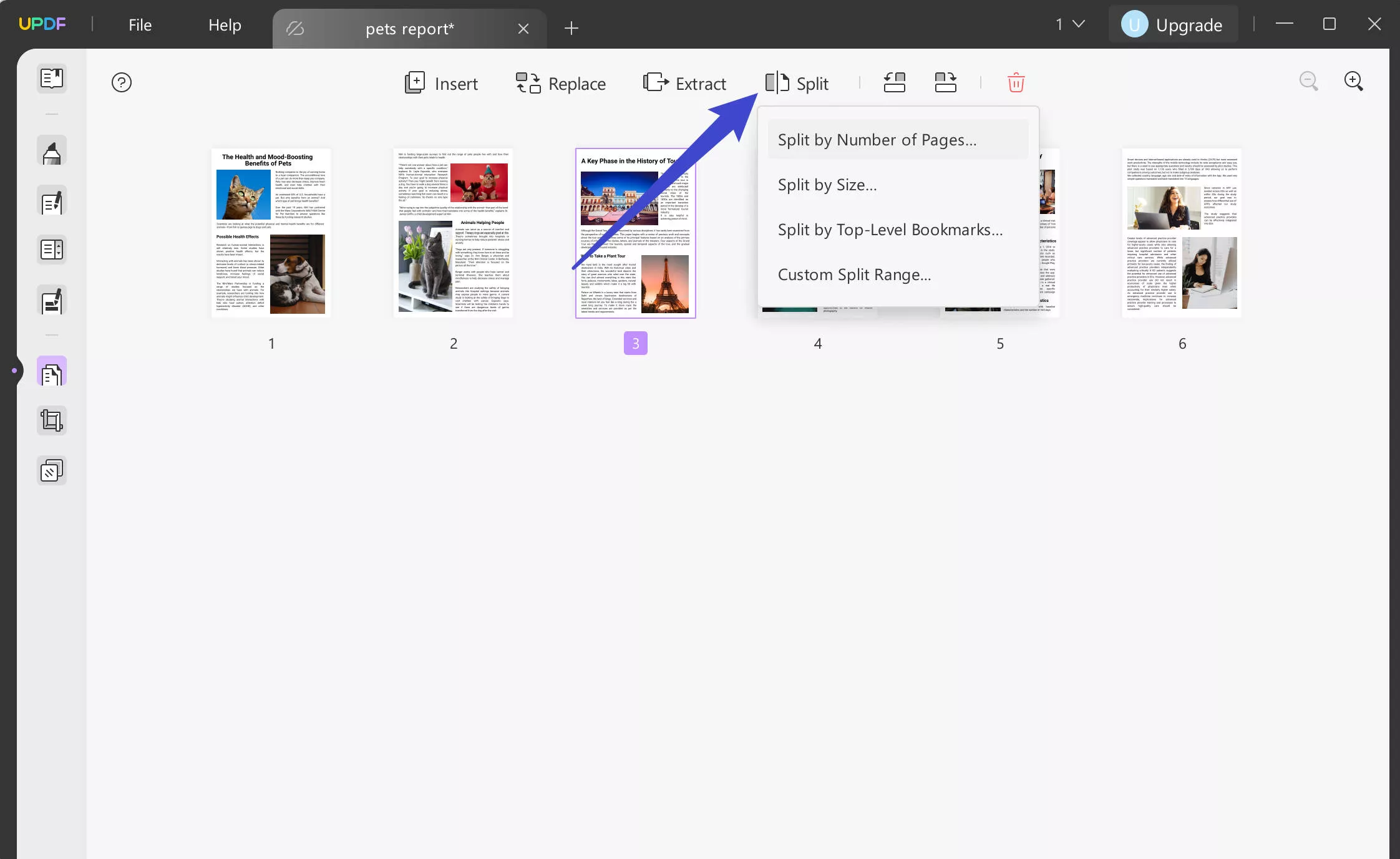Select Split by Number of Pages option
The width and height of the screenshot is (1400, 859).
(877, 139)
